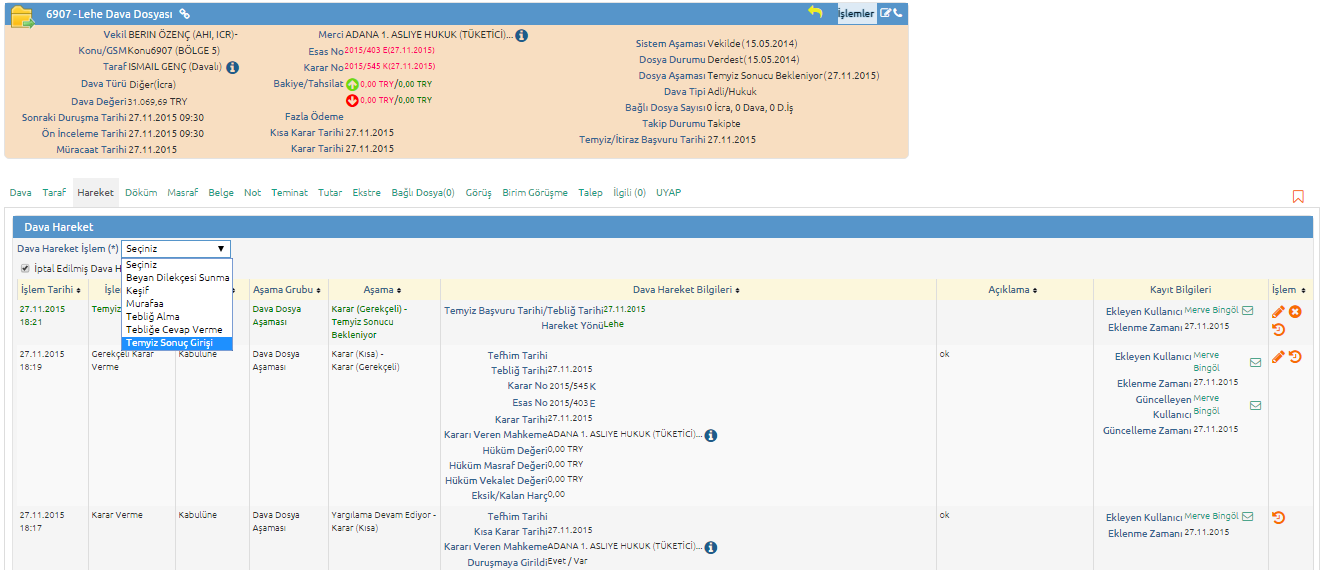Click Merve Bingöl link in the 18:21 row
The height and width of the screenshot is (570, 1320).
1211,310
